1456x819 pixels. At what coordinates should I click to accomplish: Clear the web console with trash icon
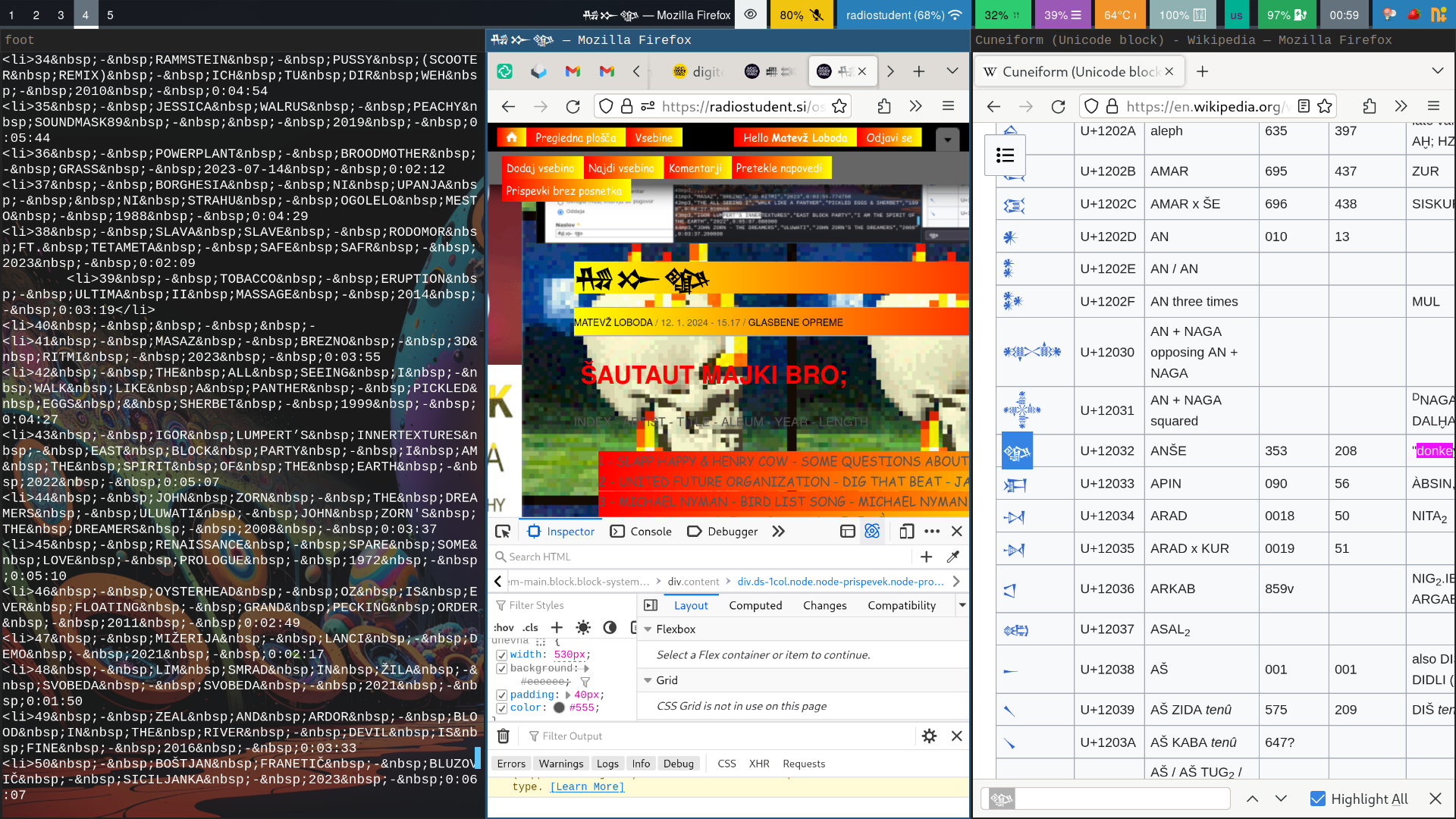pyautogui.click(x=503, y=736)
